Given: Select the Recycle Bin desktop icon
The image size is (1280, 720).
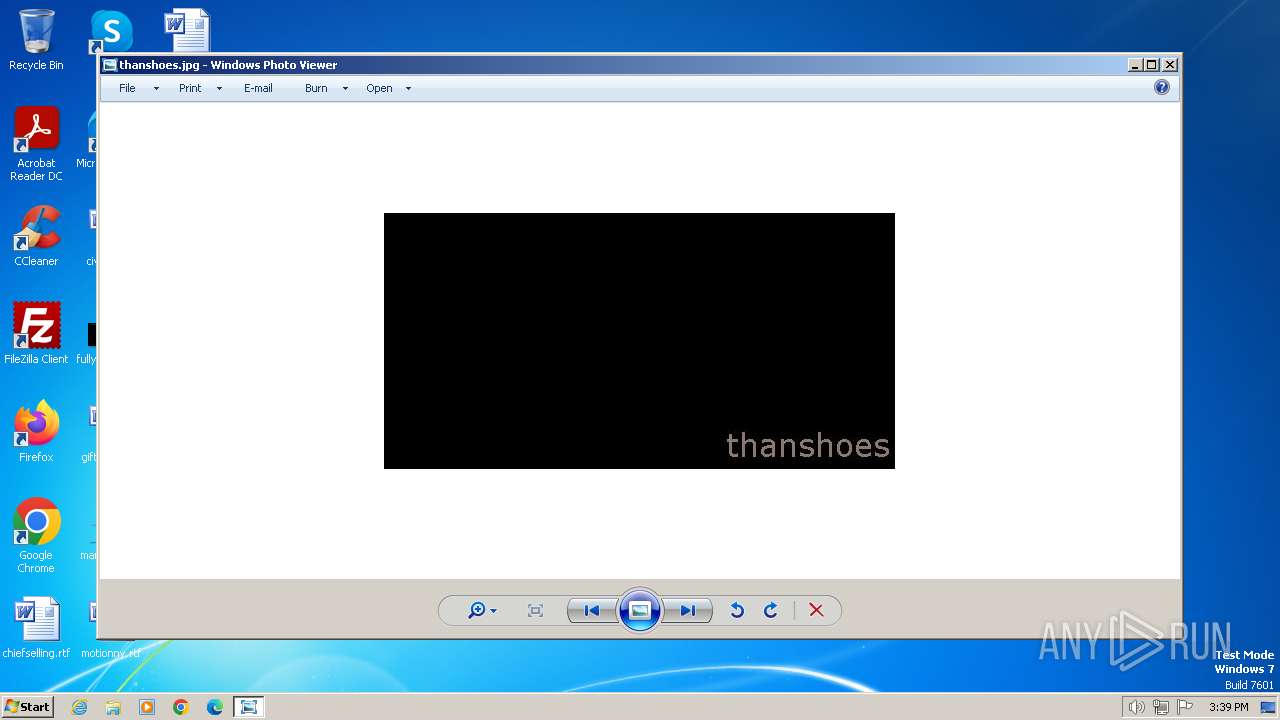Looking at the screenshot, I should click(x=36, y=40).
